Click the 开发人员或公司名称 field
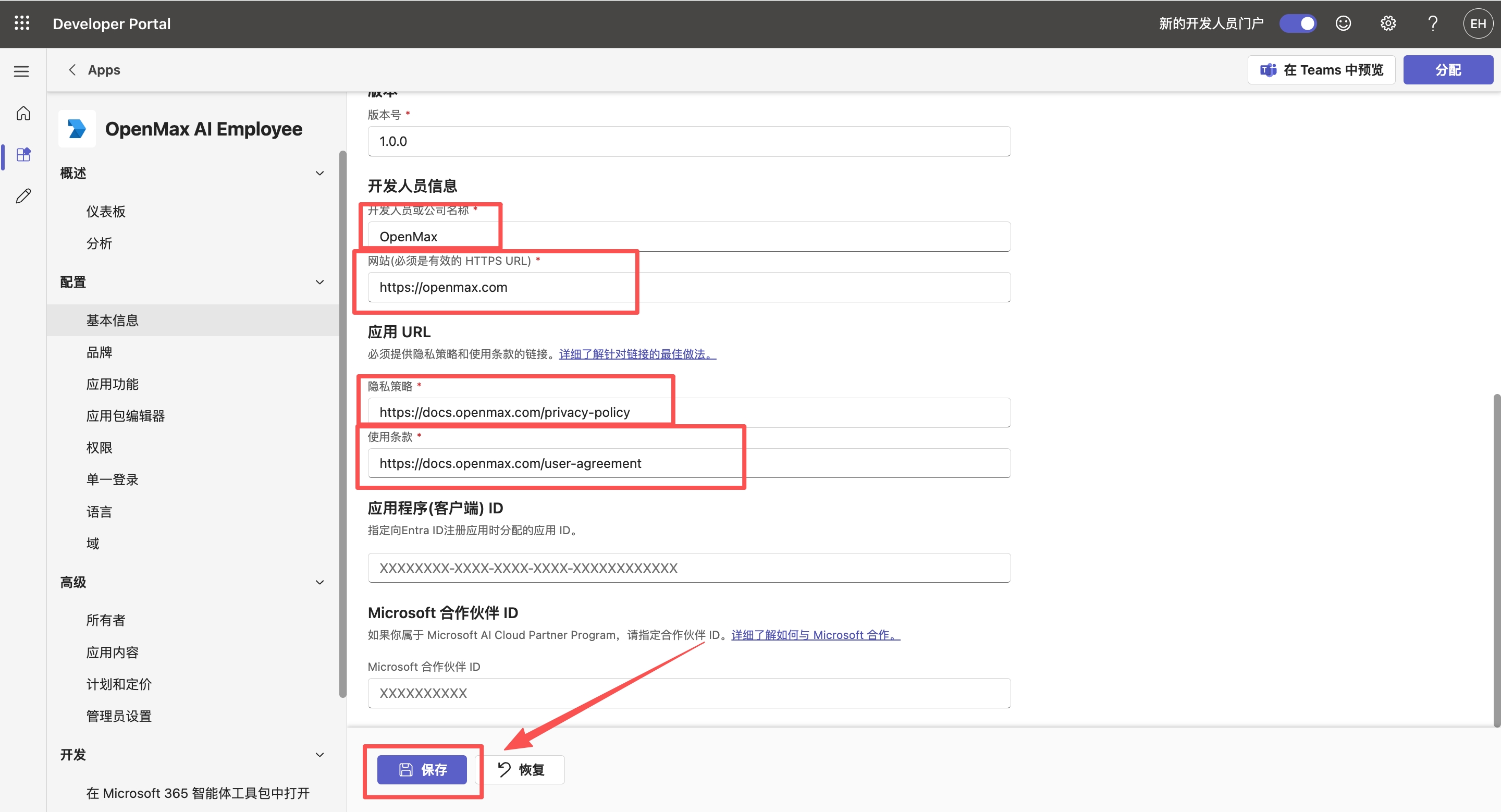The height and width of the screenshot is (812, 1501). [688, 237]
